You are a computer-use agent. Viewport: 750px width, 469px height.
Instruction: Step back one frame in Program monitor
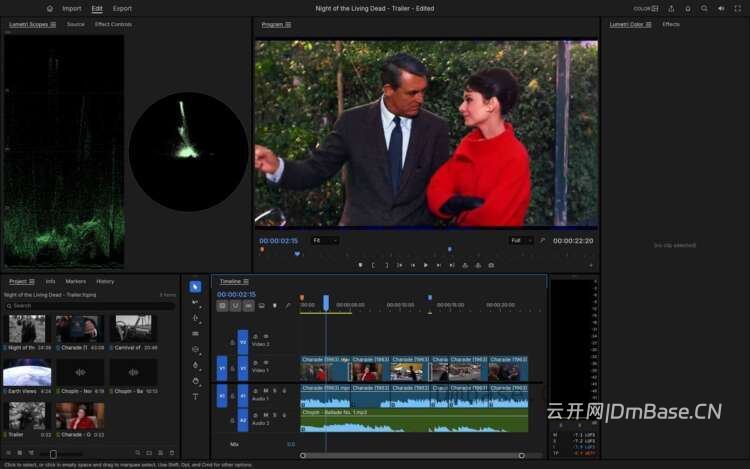(413, 265)
